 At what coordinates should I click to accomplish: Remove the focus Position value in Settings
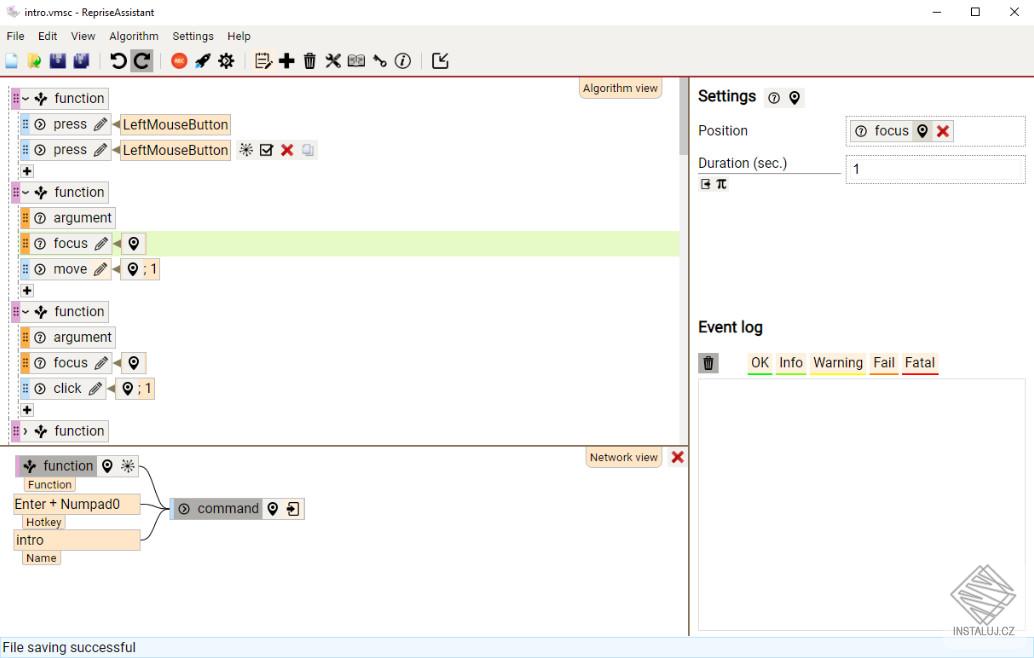(x=942, y=131)
